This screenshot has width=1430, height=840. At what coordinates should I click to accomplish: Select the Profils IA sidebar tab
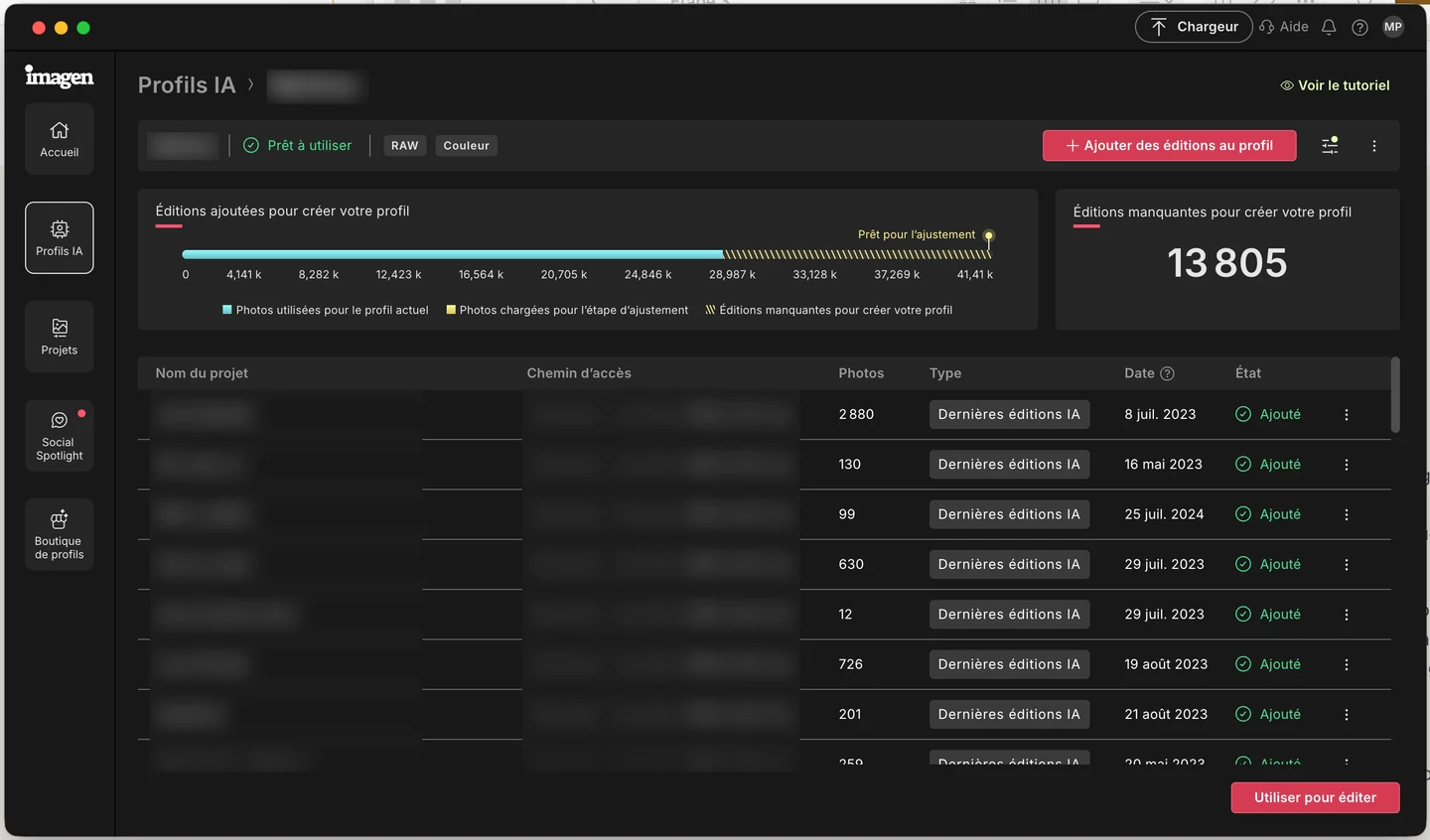pyautogui.click(x=60, y=238)
